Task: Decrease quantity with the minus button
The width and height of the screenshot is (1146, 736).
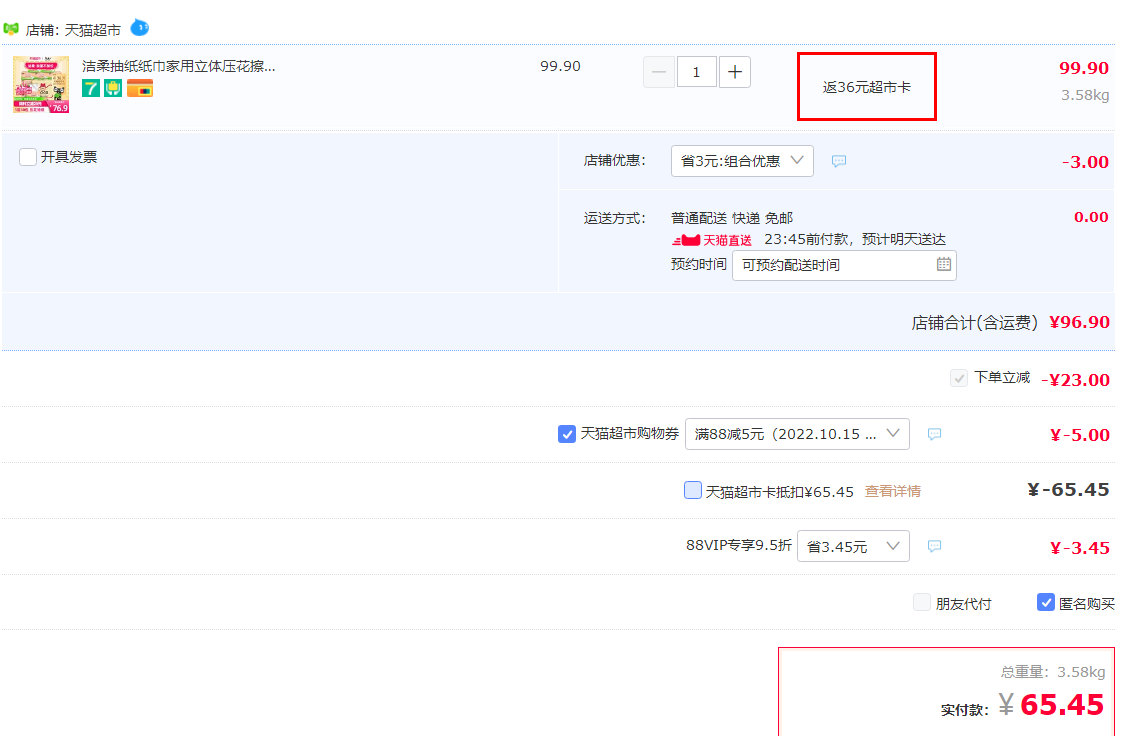Action: click(x=659, y=72)
